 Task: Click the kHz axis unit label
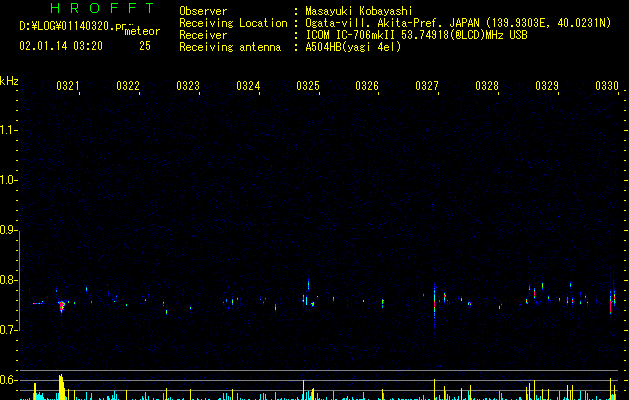[9, 81]
